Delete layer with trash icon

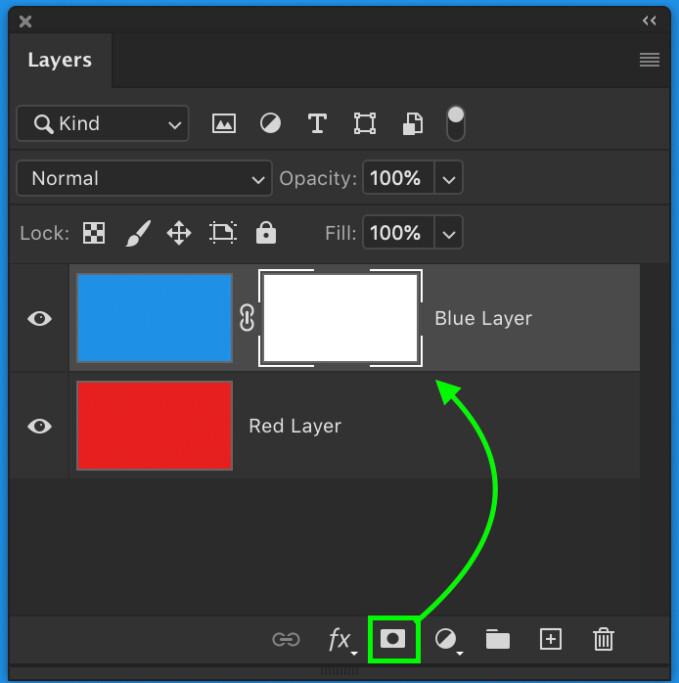click(x=604, y=639)
